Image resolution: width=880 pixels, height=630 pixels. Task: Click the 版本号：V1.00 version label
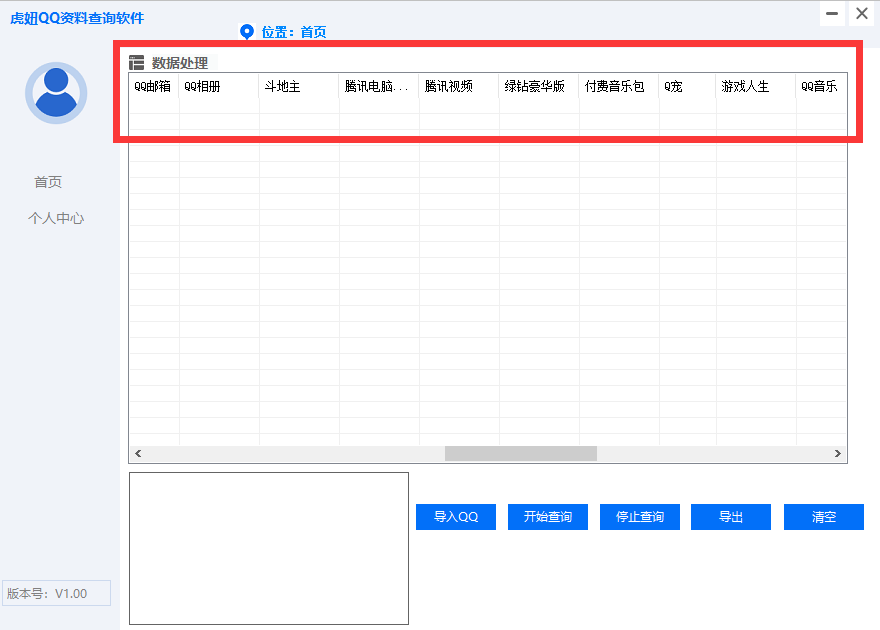pos(56,593)
